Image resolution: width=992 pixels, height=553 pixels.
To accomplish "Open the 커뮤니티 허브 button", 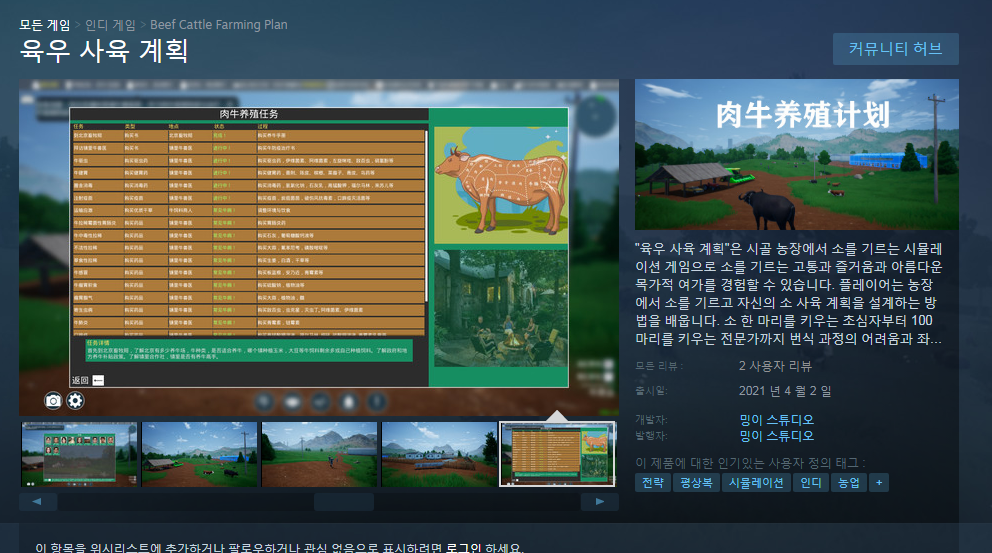I will pos(895,49).
